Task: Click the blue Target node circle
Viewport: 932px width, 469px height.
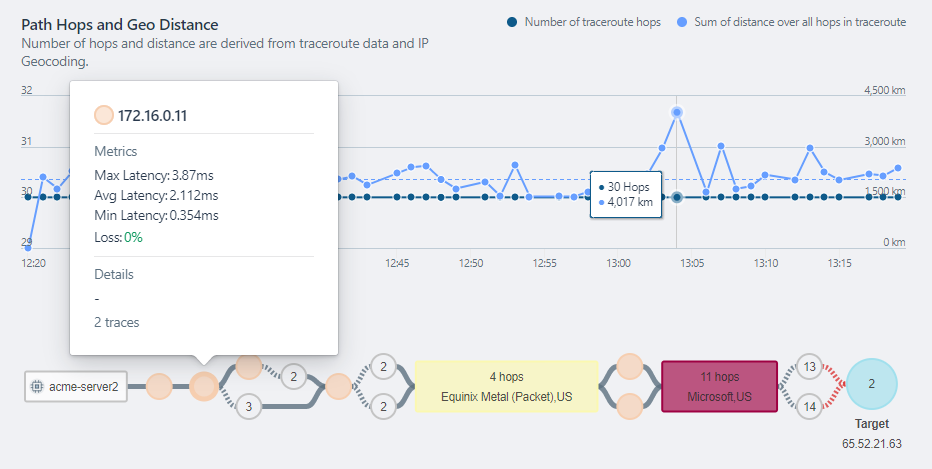Action: tap(871, 384)
